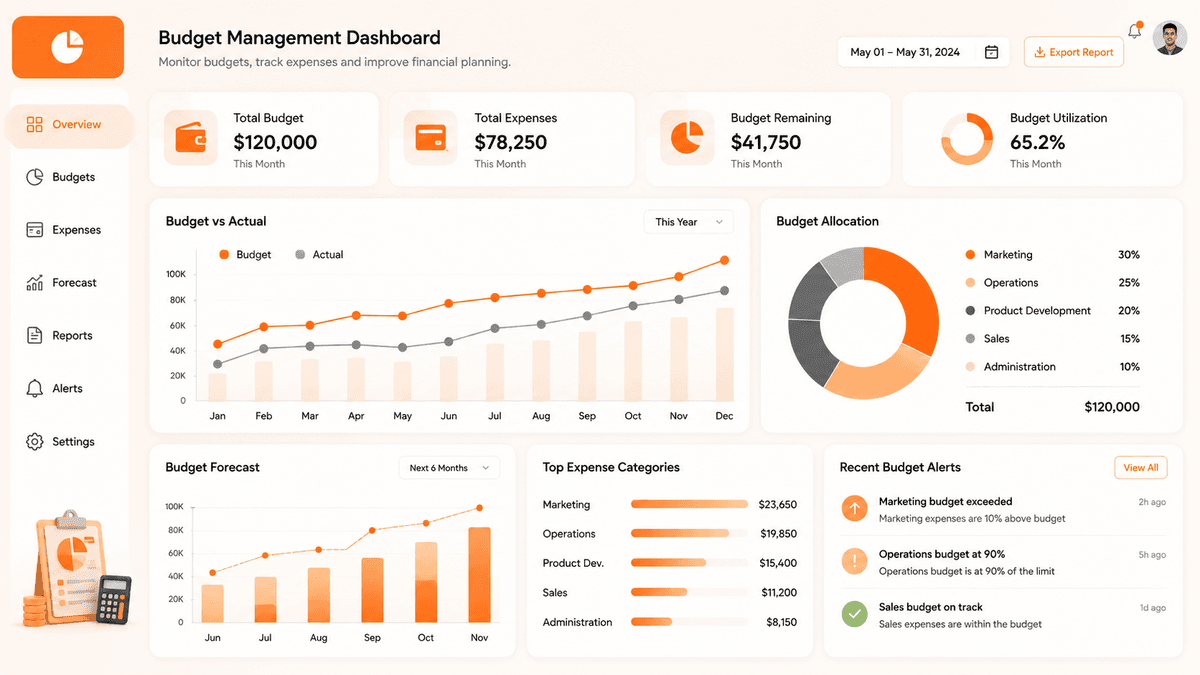Screen dimensions: 1200x675
Task: Click the $120,000 Total Budget value
Action: [275, 142]
